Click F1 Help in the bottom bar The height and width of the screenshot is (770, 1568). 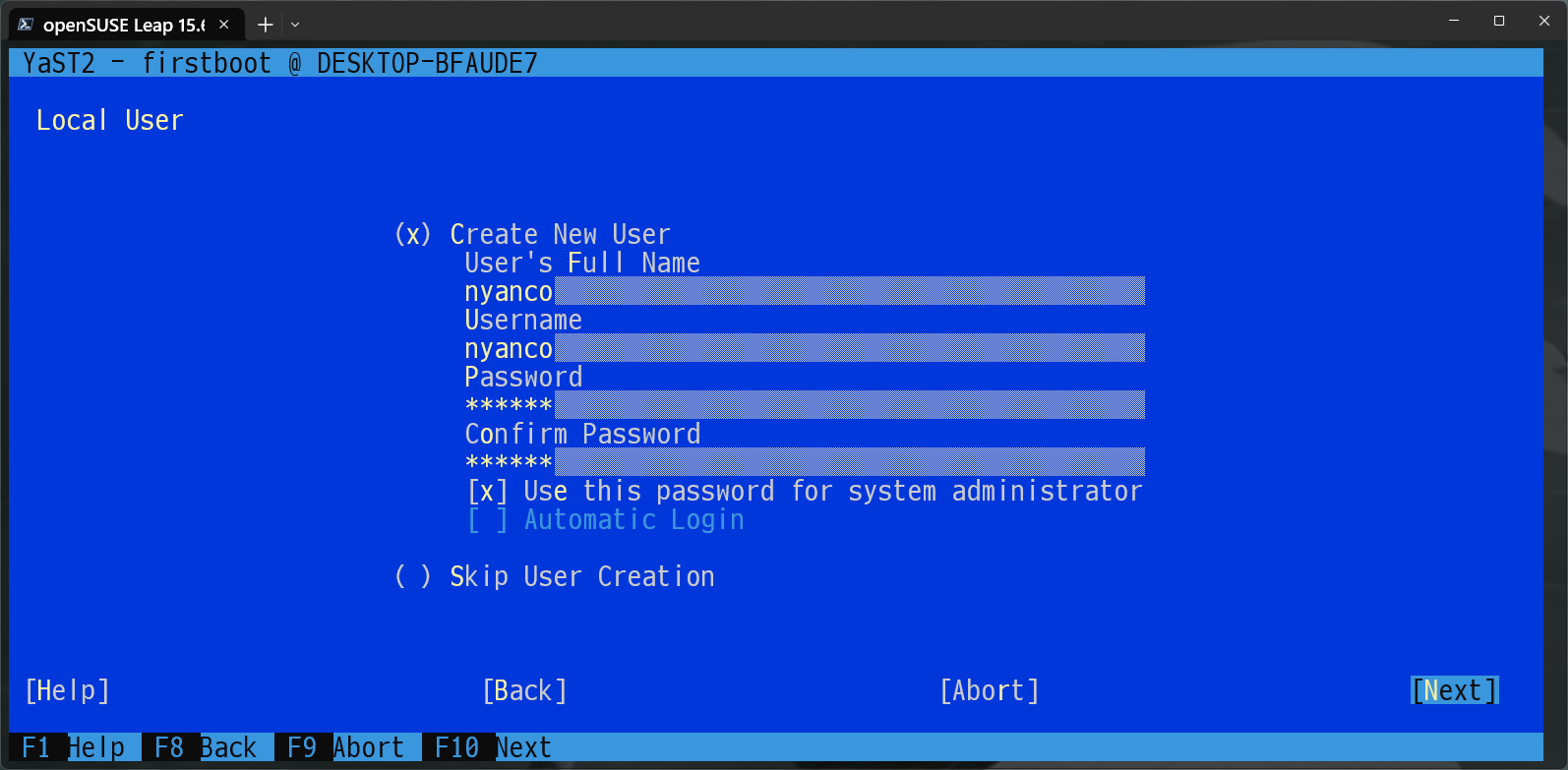coord(74,747)
